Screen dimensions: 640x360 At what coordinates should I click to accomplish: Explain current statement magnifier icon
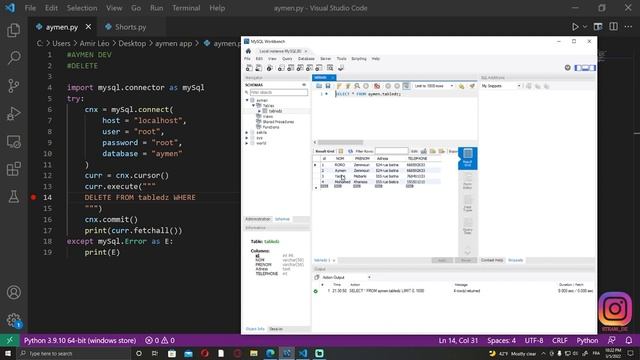click(357, 86)
